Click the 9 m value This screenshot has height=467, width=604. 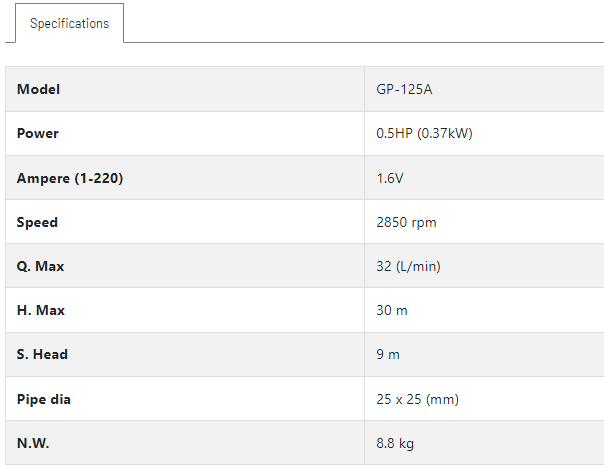[x=388, y=354]
